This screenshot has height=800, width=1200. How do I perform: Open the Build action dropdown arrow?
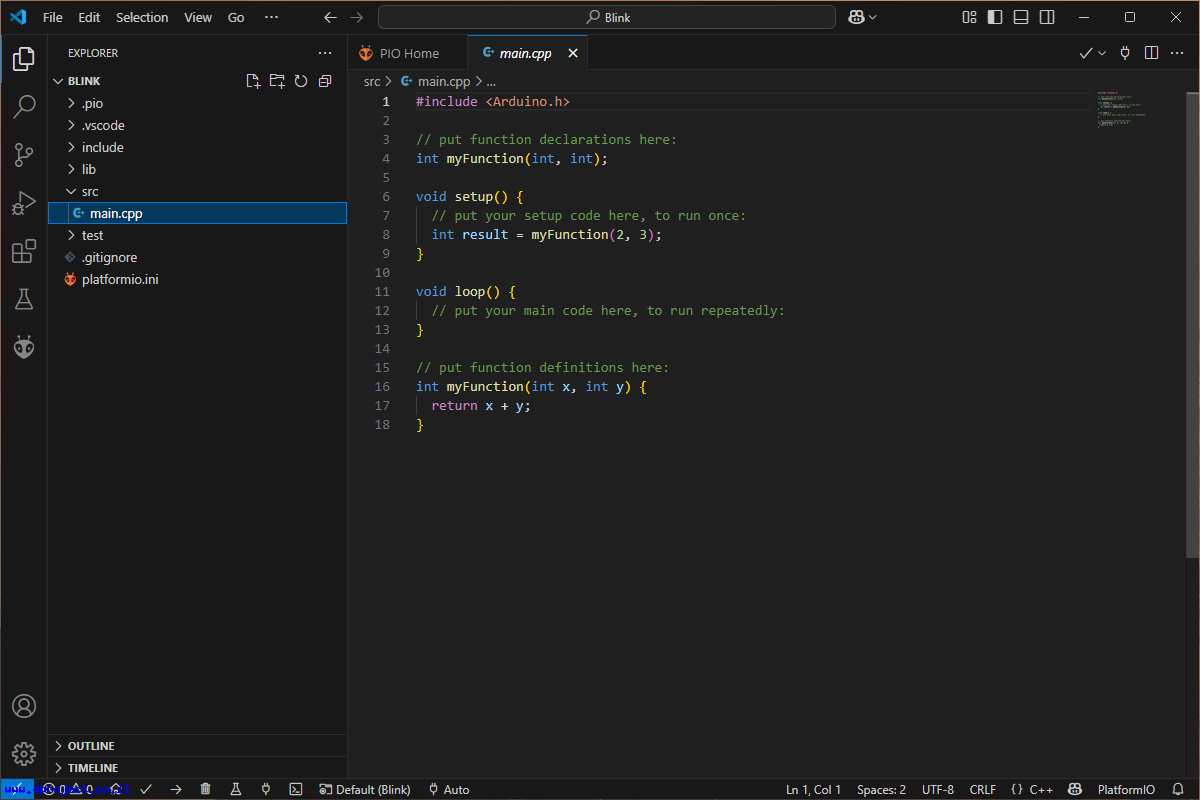1102,53
